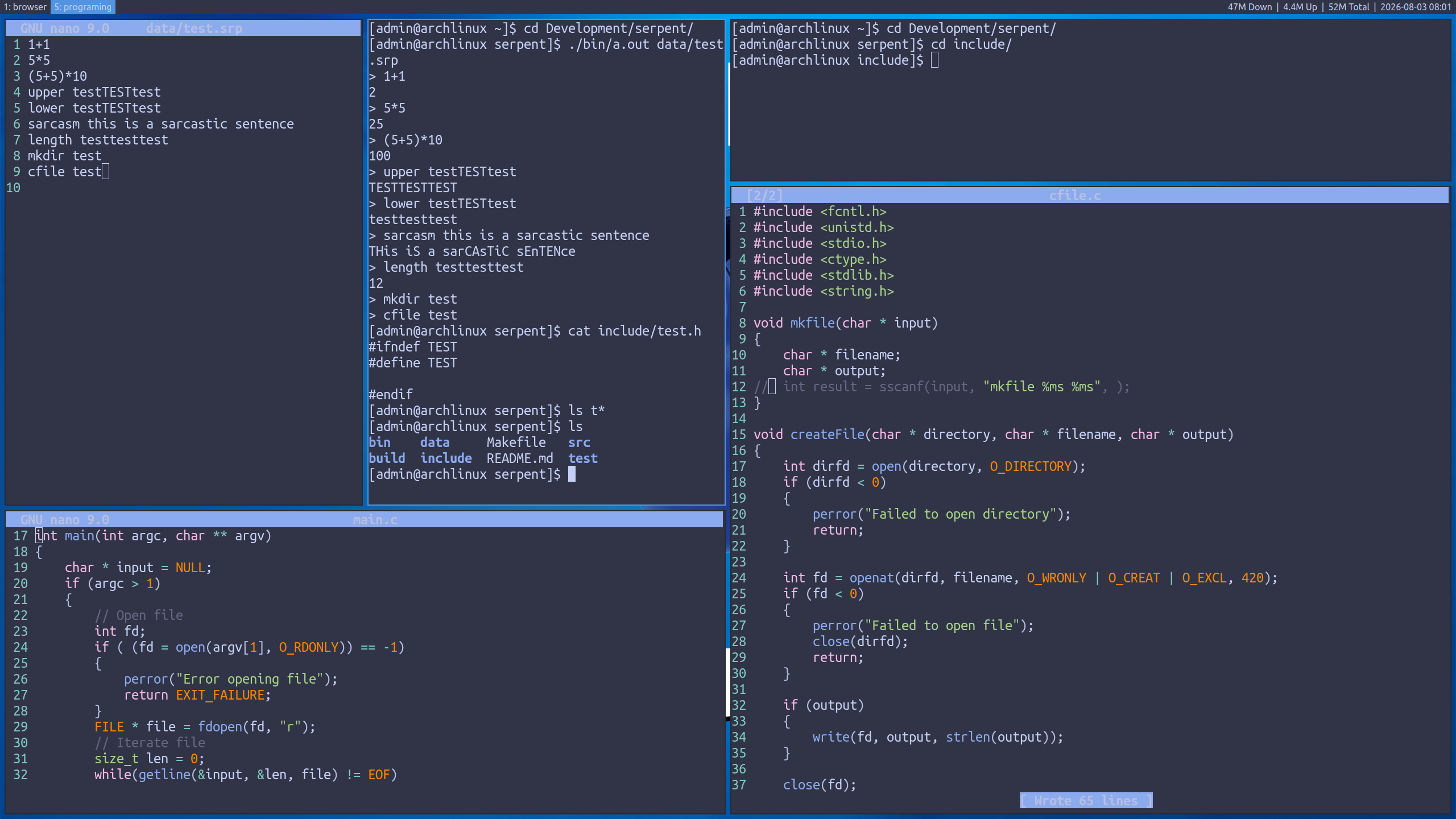Screen dimensions: 1456x819
Task: Click the '[2/2]' buffer indicator in nano
Action: click(x=764, y=196)
